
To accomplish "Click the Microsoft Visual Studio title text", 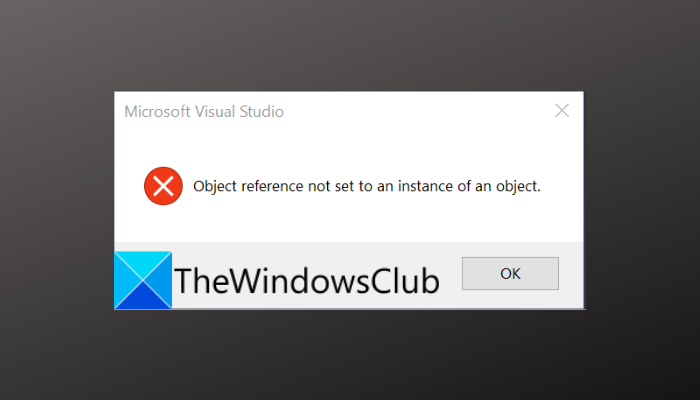I will click(x=204, y=112).
